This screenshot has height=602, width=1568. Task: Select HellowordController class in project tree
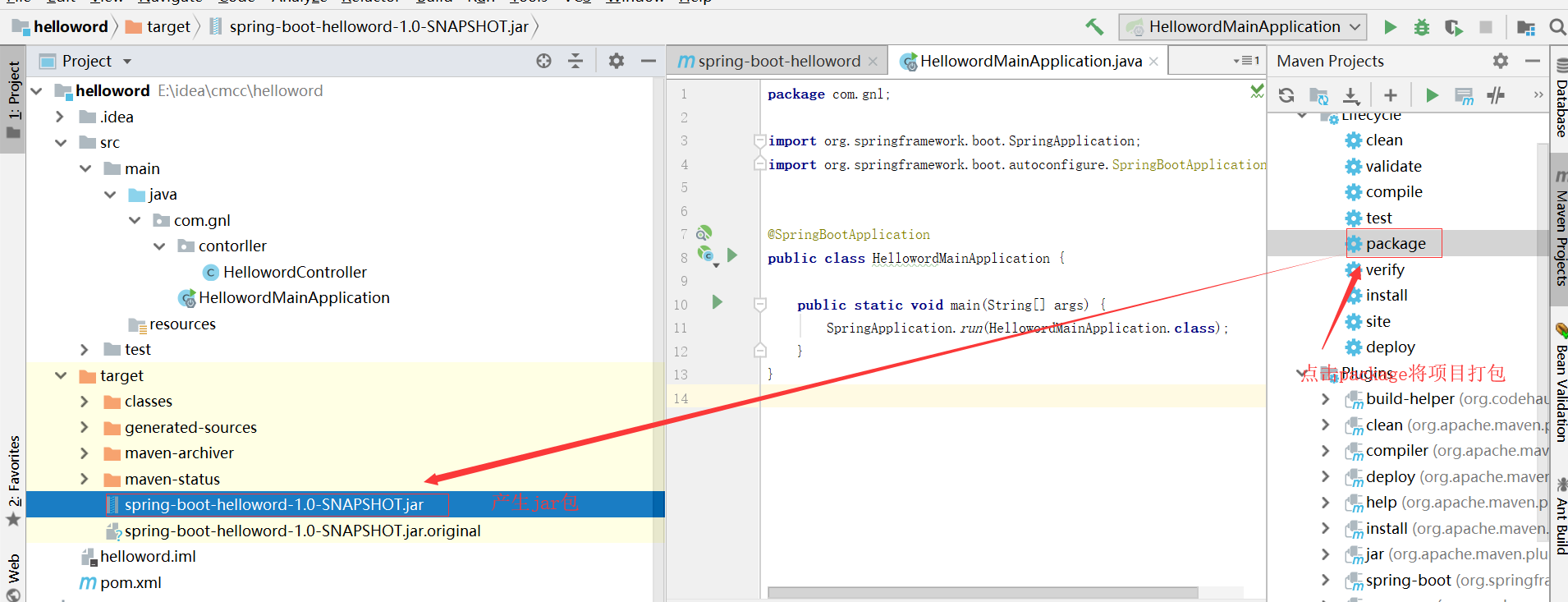click(x=295, y=272)
